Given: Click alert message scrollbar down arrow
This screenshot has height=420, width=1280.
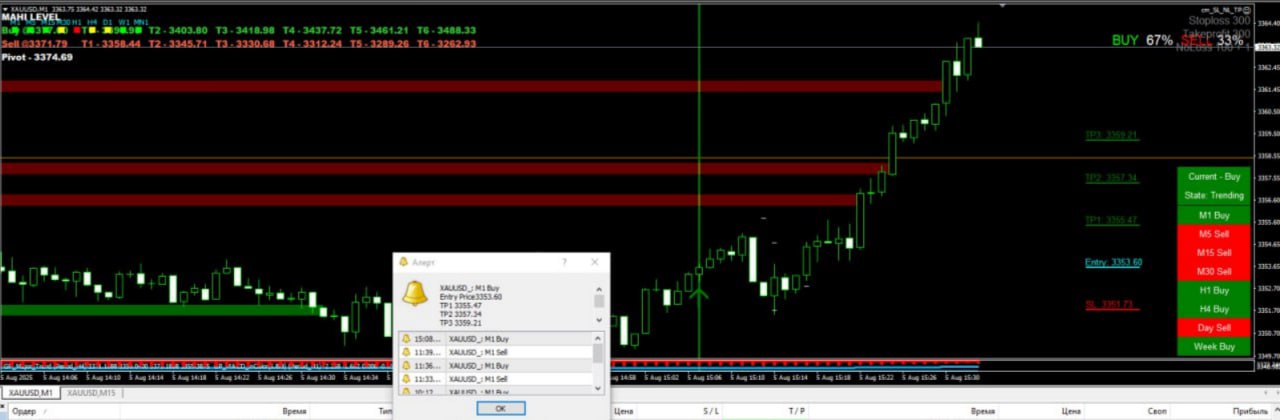Looking at the screenshot, I should (x=599, y=320).
